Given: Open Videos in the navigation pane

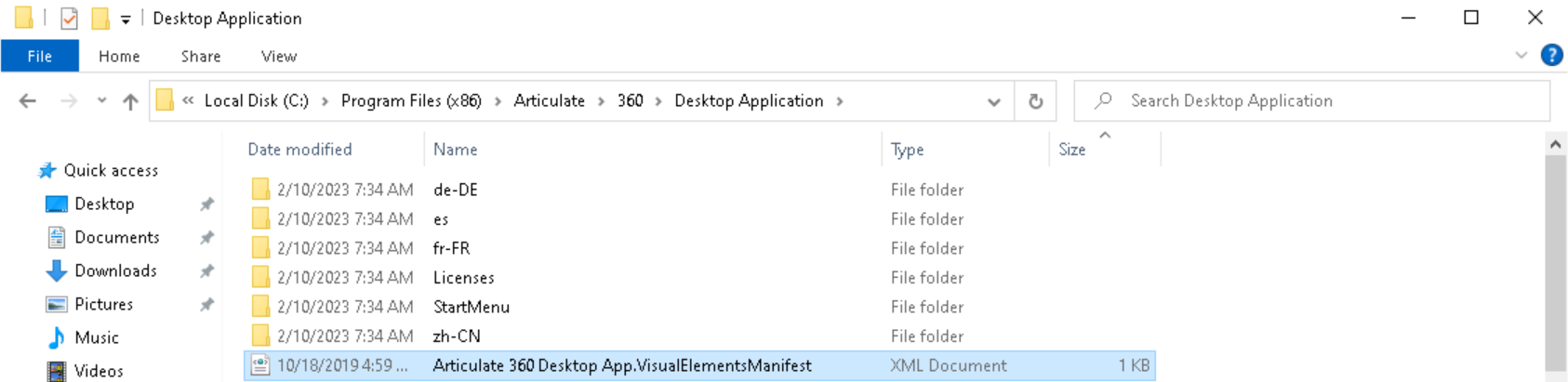Looking at the screenshot, I should [x=99, y=371].
